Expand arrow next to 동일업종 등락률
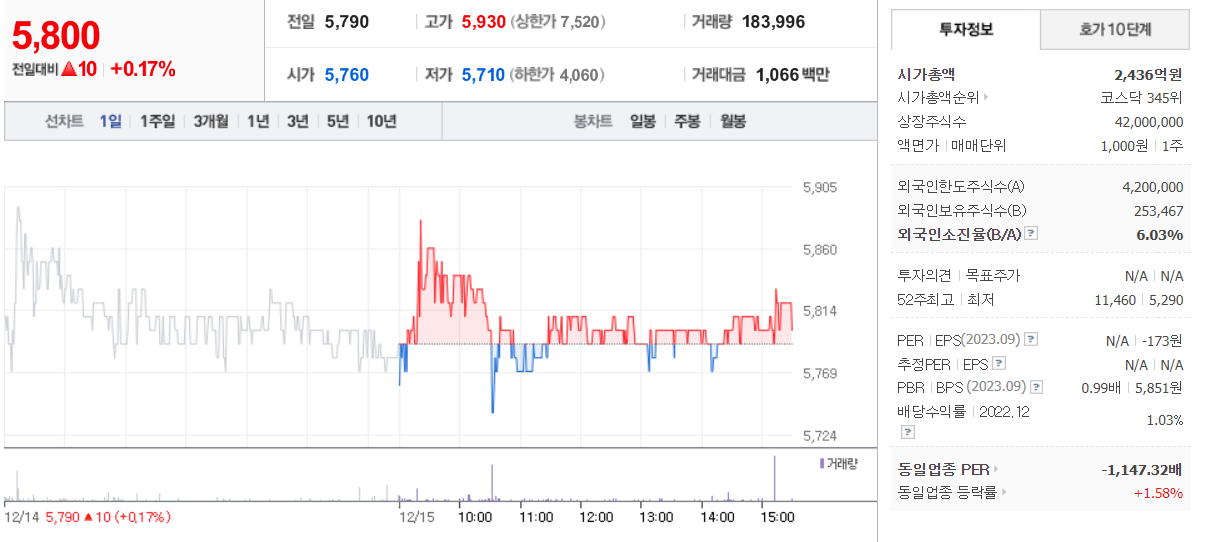This screenshot has width=1210, height=542. (1004, 492)
